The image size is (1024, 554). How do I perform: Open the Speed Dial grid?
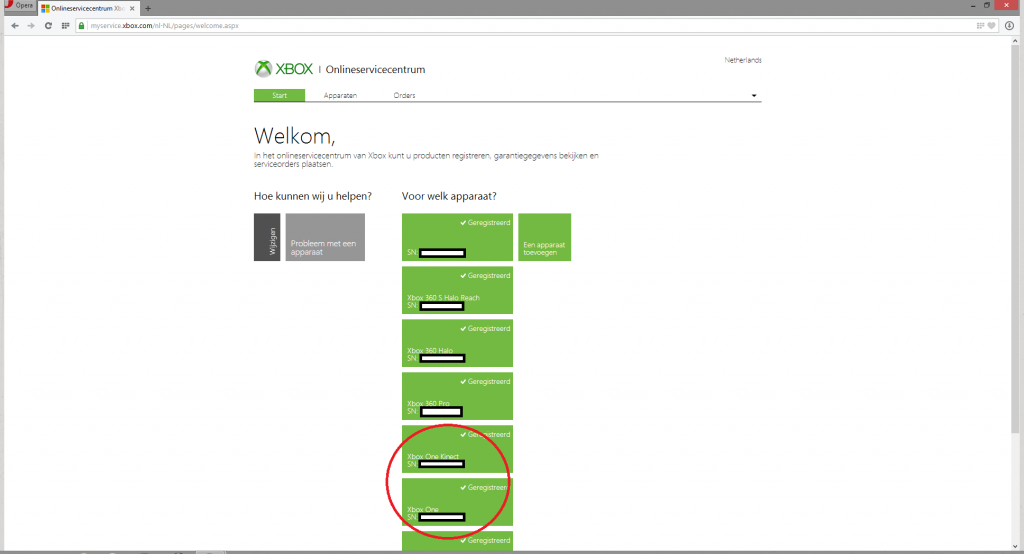tap(65, 25)
